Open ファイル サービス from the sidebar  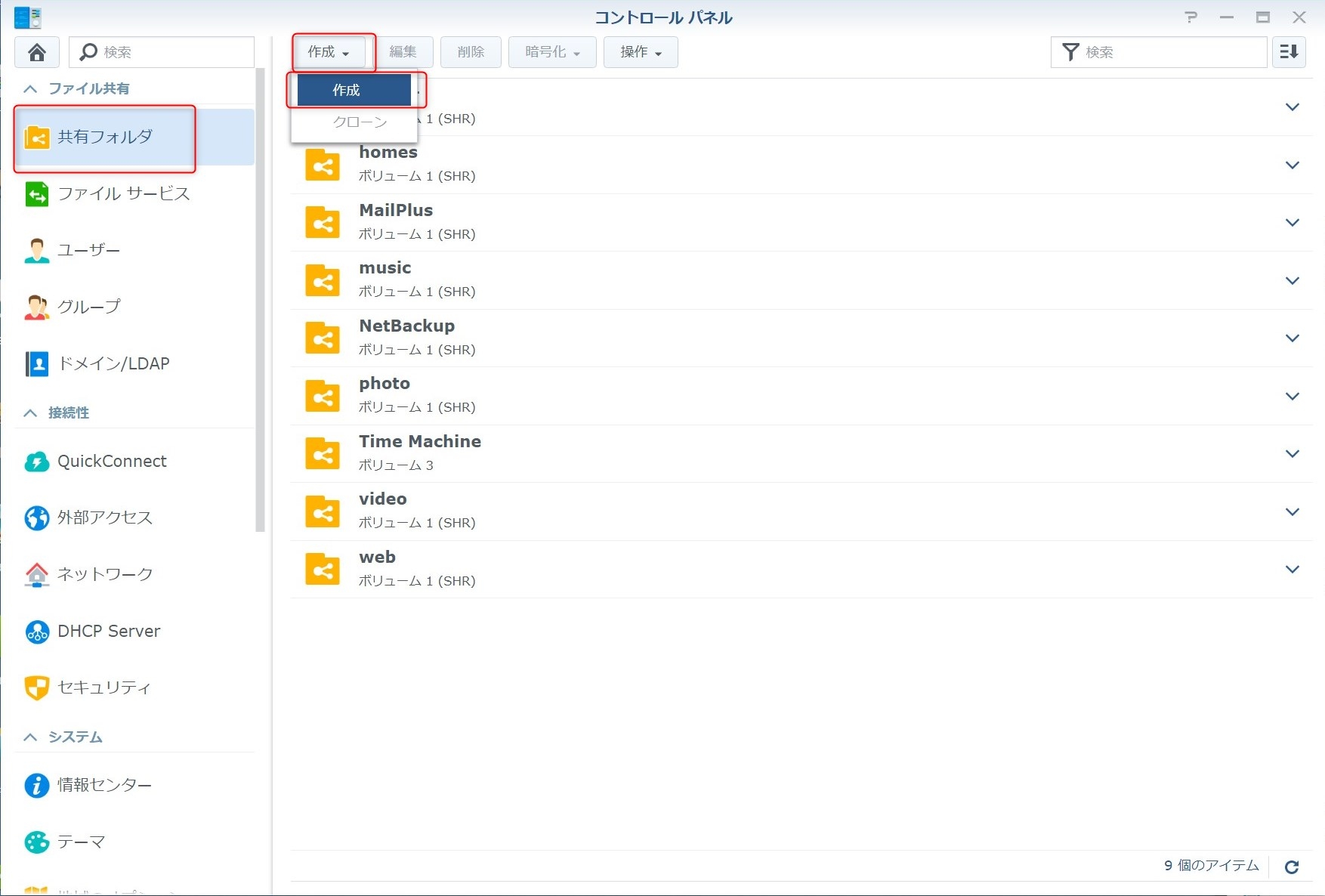(123, 194)
